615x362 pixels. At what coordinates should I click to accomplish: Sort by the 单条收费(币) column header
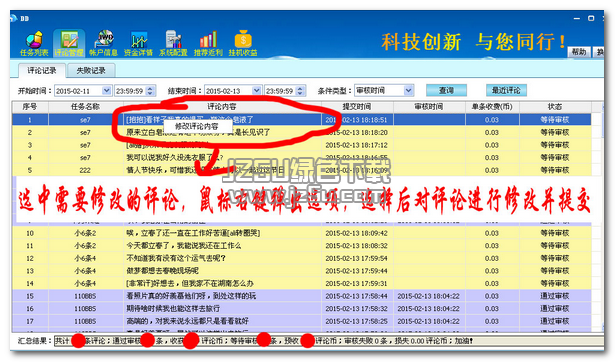(492, 107)
